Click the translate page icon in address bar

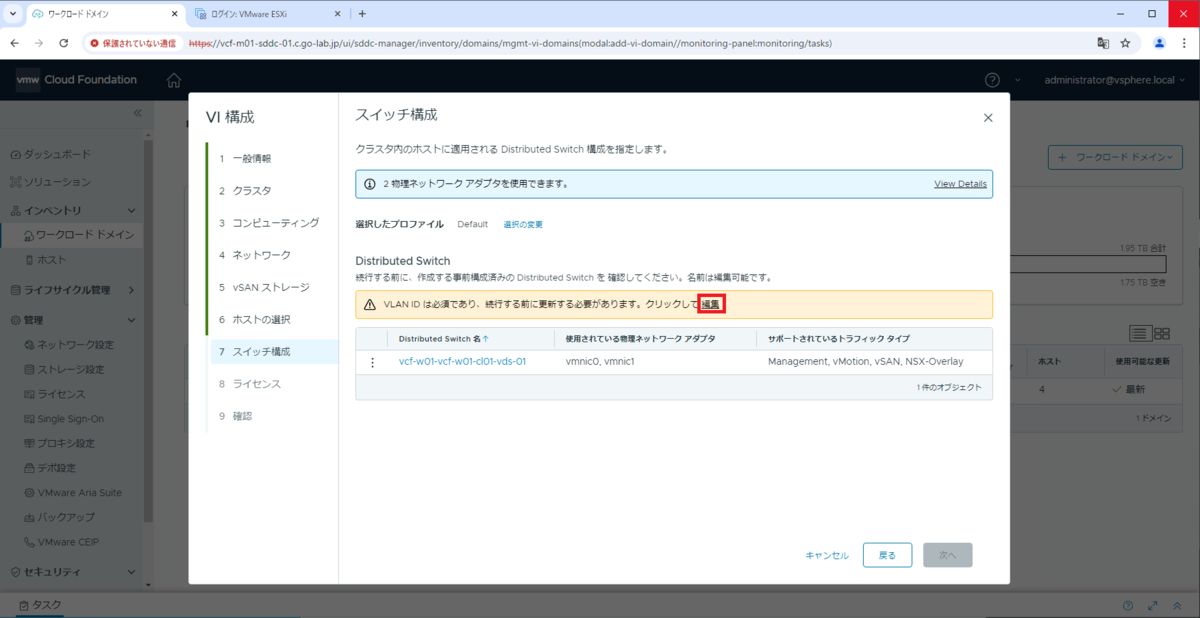tap(1103, 43)
